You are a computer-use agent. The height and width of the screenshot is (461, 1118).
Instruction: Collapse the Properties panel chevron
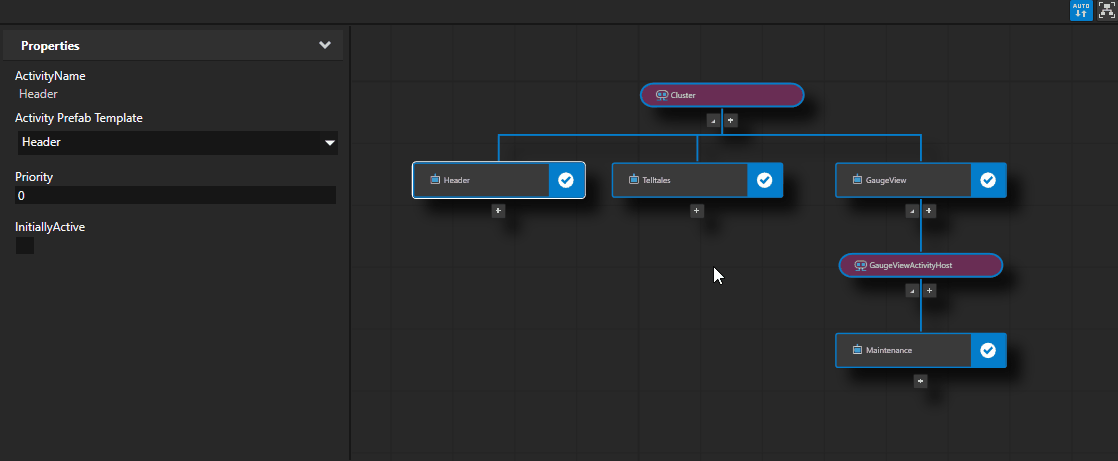point(325,45)
